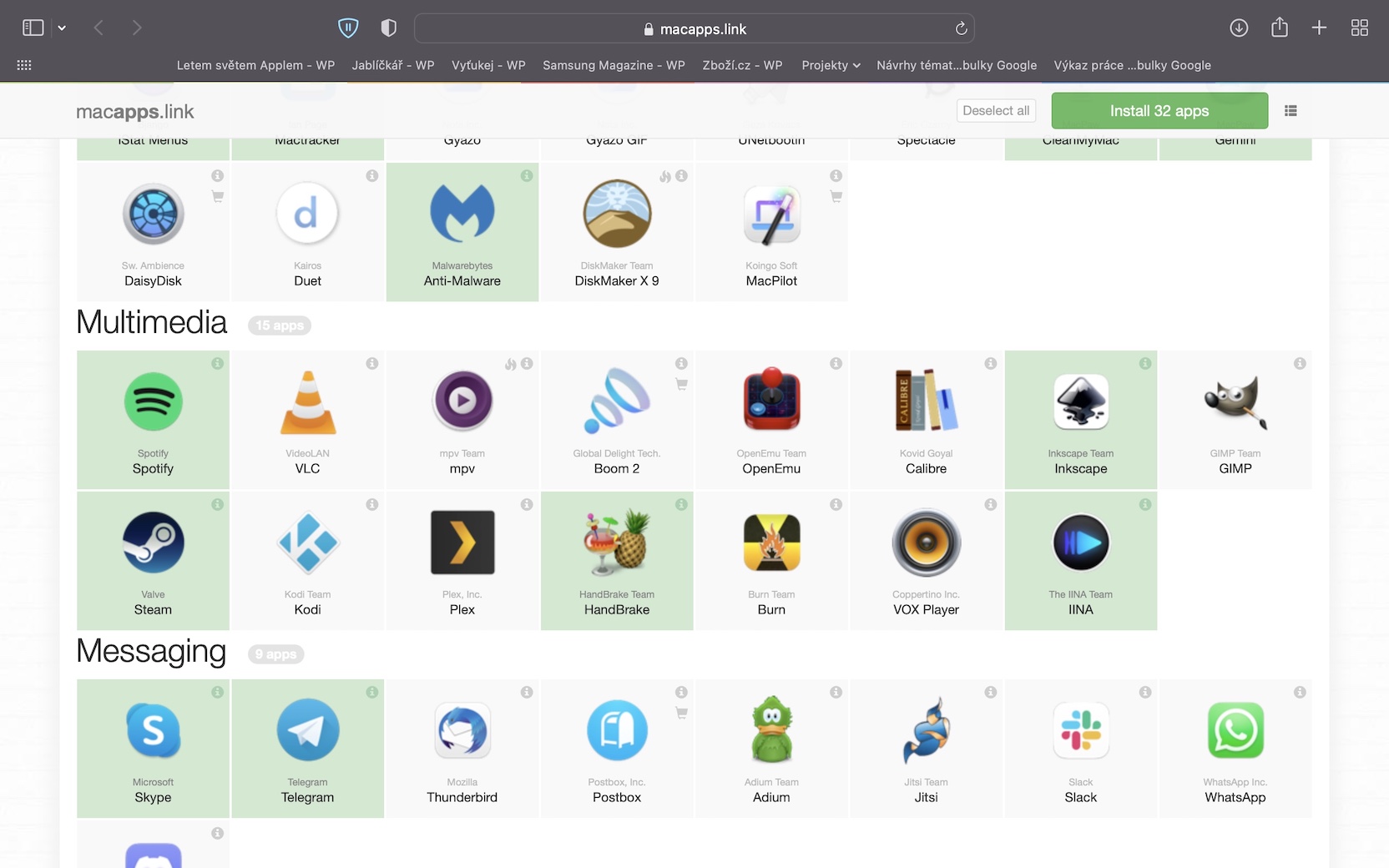Click the Telegram paper plane icon
The width and height of the screenshot is (1389, 868).
click(x=308, y=730)
